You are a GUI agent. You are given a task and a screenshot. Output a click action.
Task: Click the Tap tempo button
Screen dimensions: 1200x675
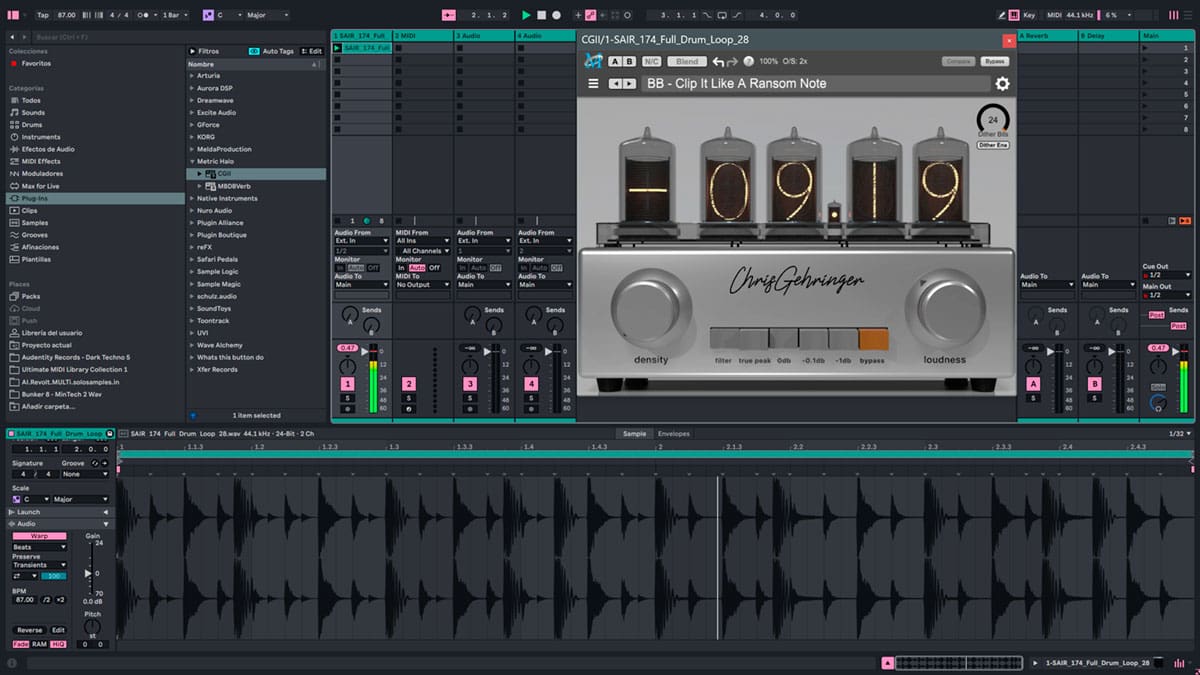point(42,15)
